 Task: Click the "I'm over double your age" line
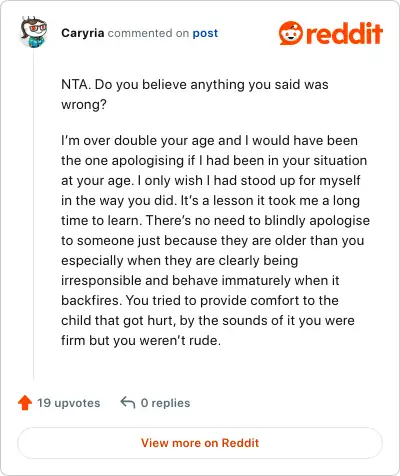(209, 140)
